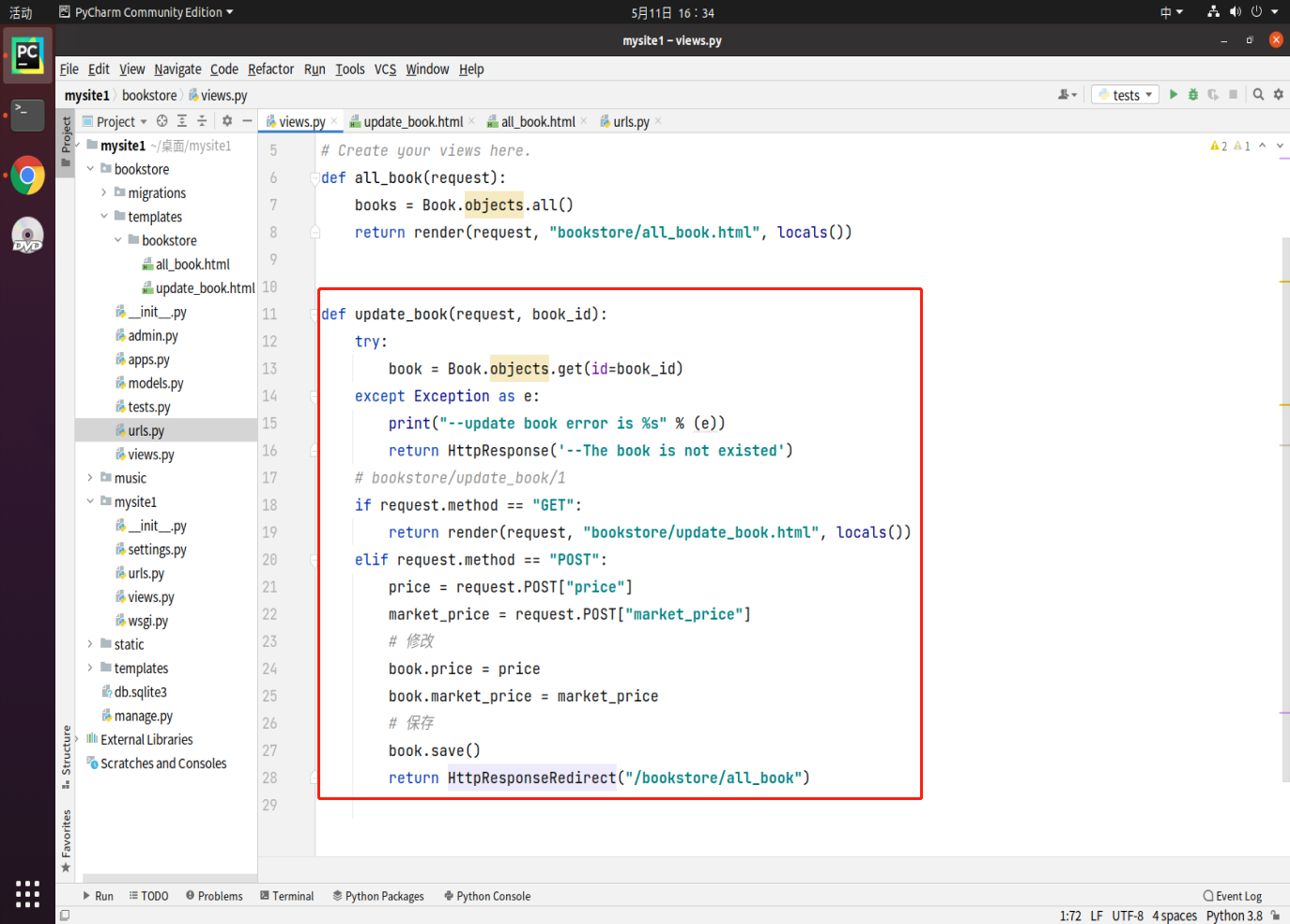
Task: Open the Terminal icon in Ubuntu dock
Action: point(27,115)
